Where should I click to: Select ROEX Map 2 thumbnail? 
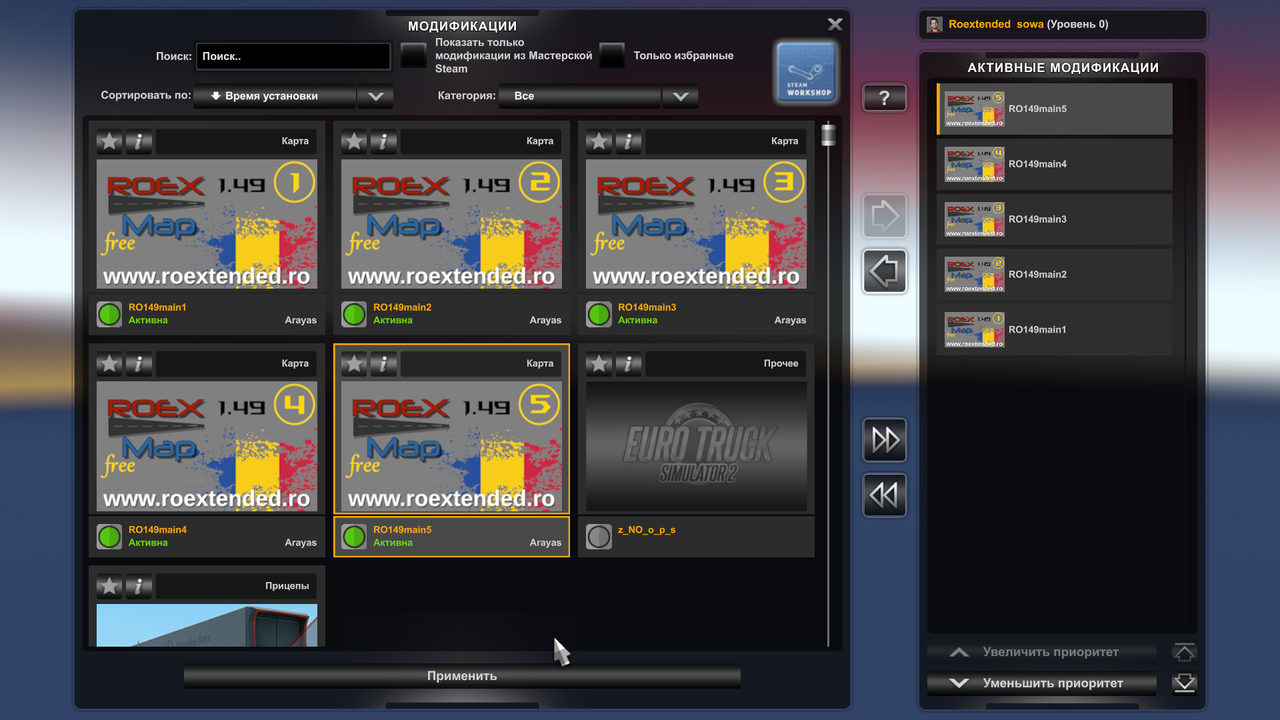click(x=452, y=225)
